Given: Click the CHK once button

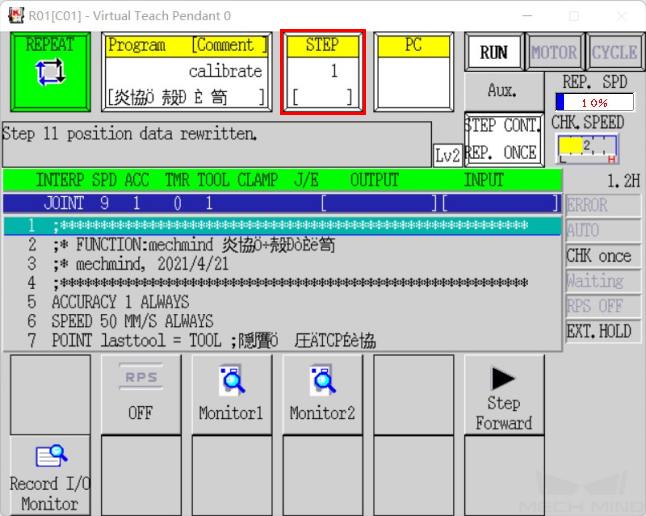Looking at the screenshot, I should 598,255.
